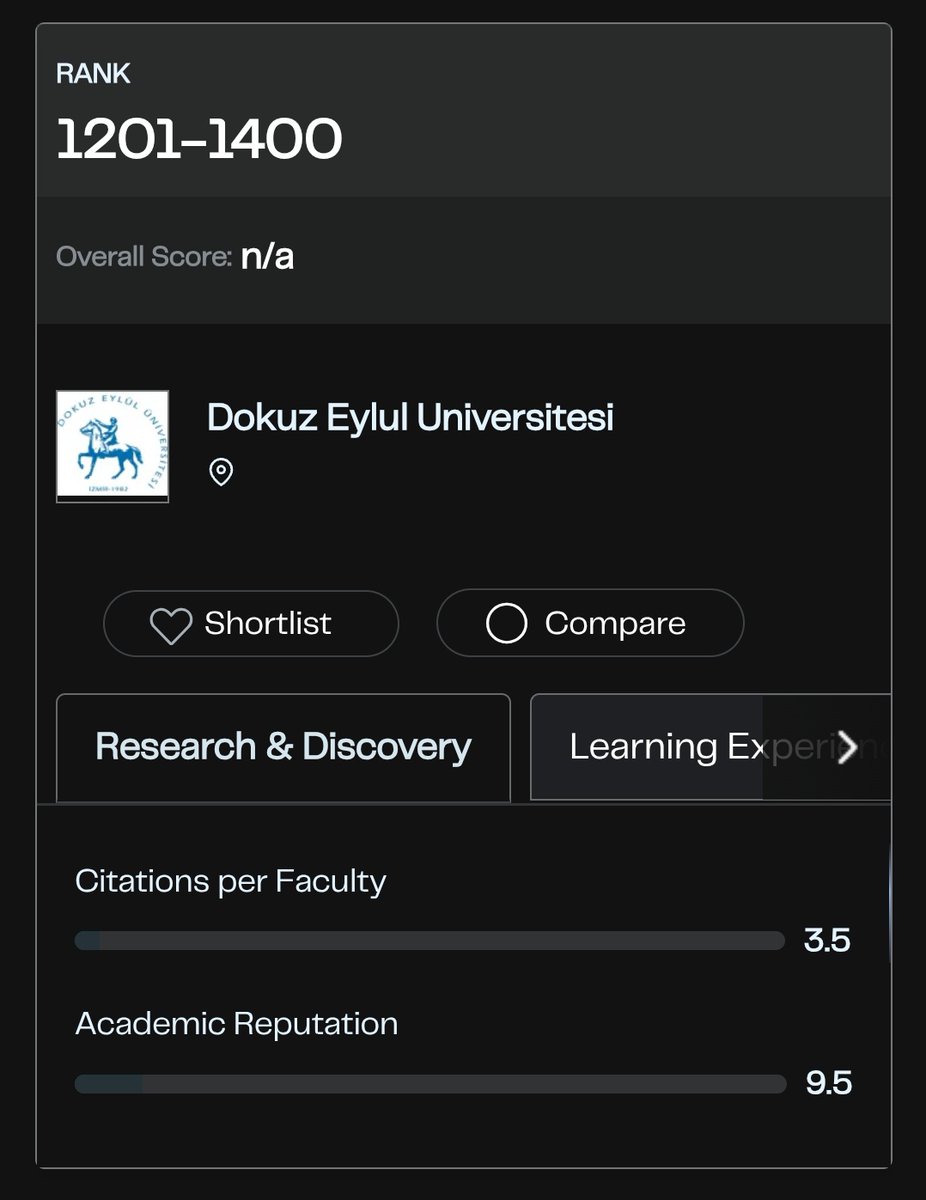Click the 9.5 reputation score
This screenshot has height=1200, width=926.
[828, 1084]
